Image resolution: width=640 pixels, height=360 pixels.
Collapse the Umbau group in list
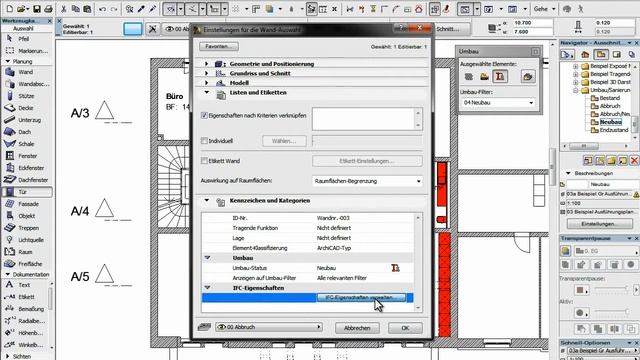[207, 258]
